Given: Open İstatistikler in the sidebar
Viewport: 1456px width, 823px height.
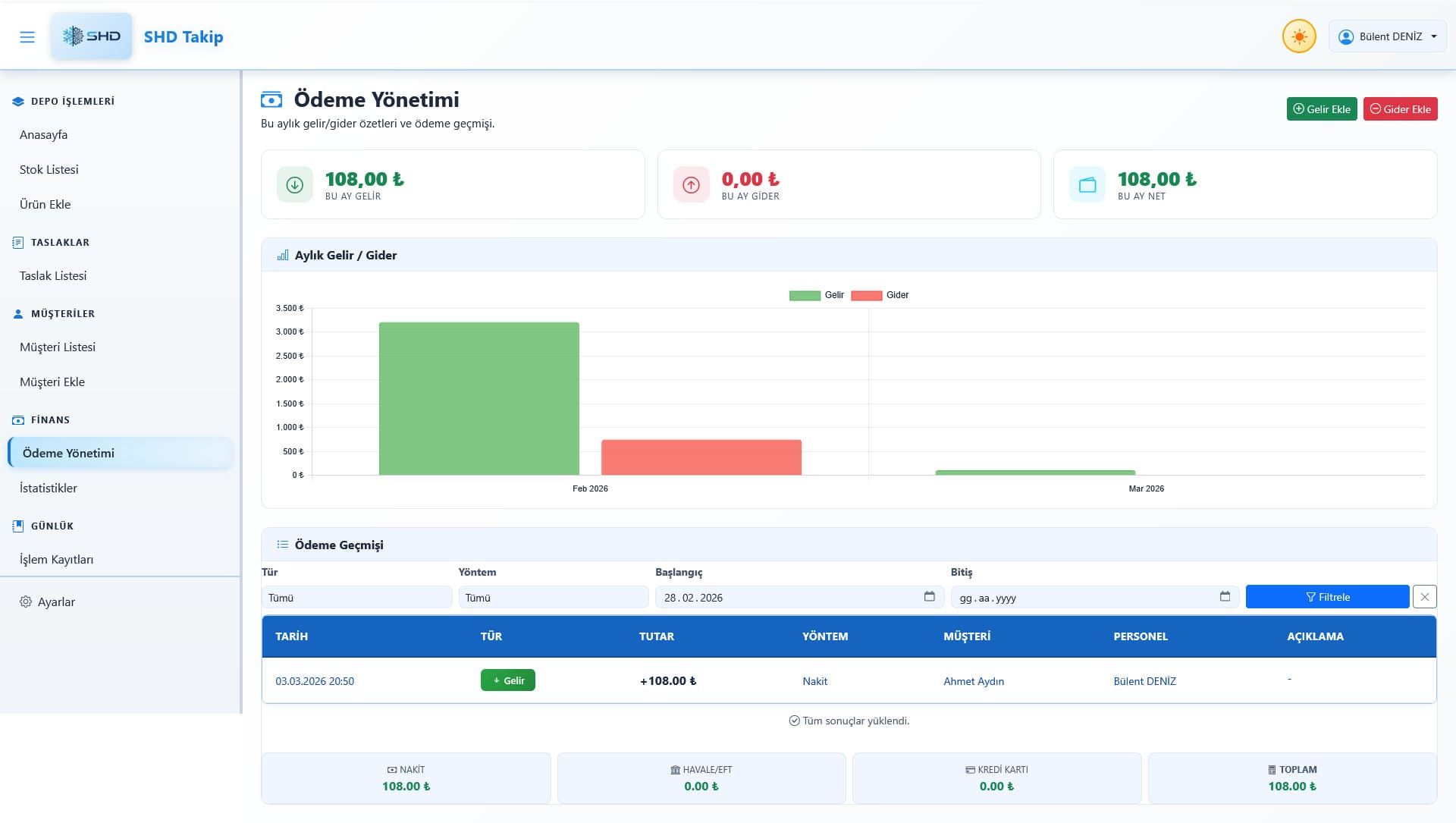Looking at the screenshot, I should [49, 488].
